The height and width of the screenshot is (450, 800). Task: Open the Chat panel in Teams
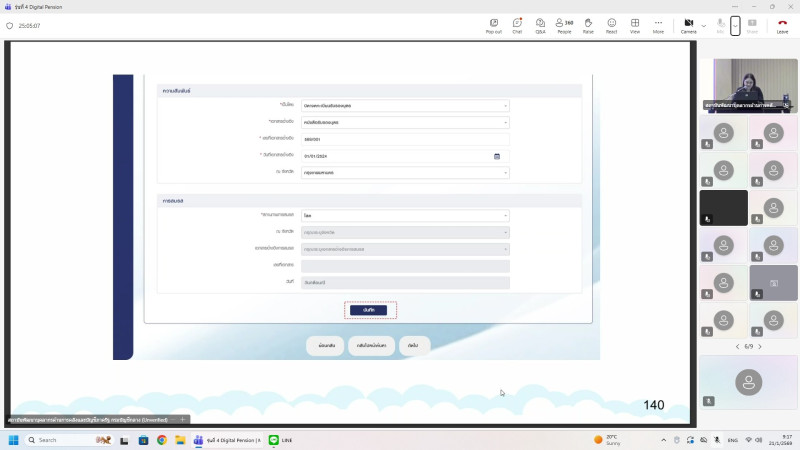pos(517,25)
